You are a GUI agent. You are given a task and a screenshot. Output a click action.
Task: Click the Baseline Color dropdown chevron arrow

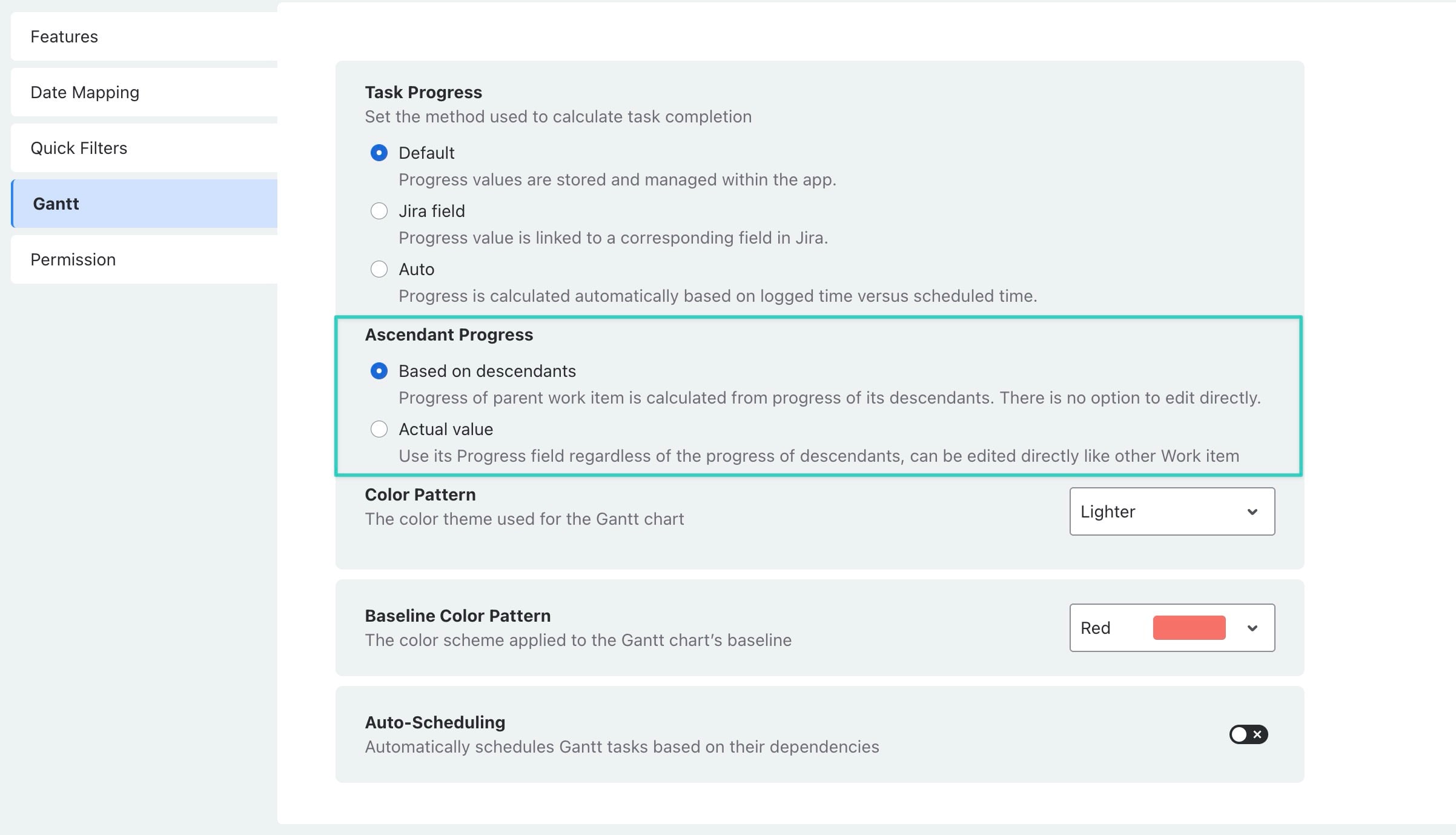[x=1252, y=628]
